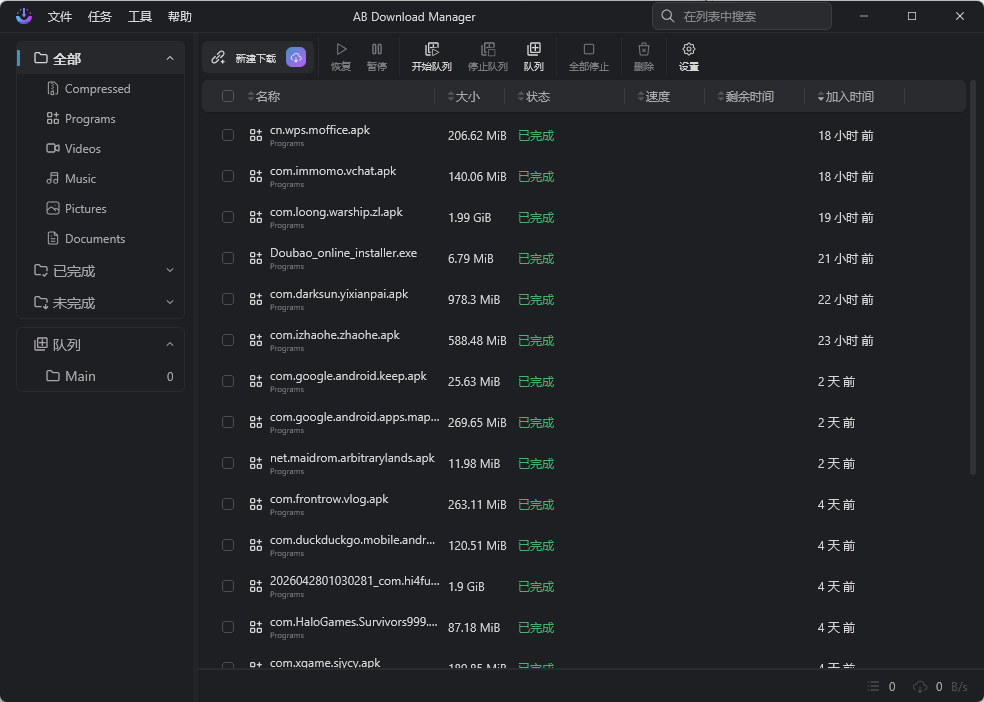Sort by 速度 column header
This screenshot has height=702, width=984.
tap(654, 97)
